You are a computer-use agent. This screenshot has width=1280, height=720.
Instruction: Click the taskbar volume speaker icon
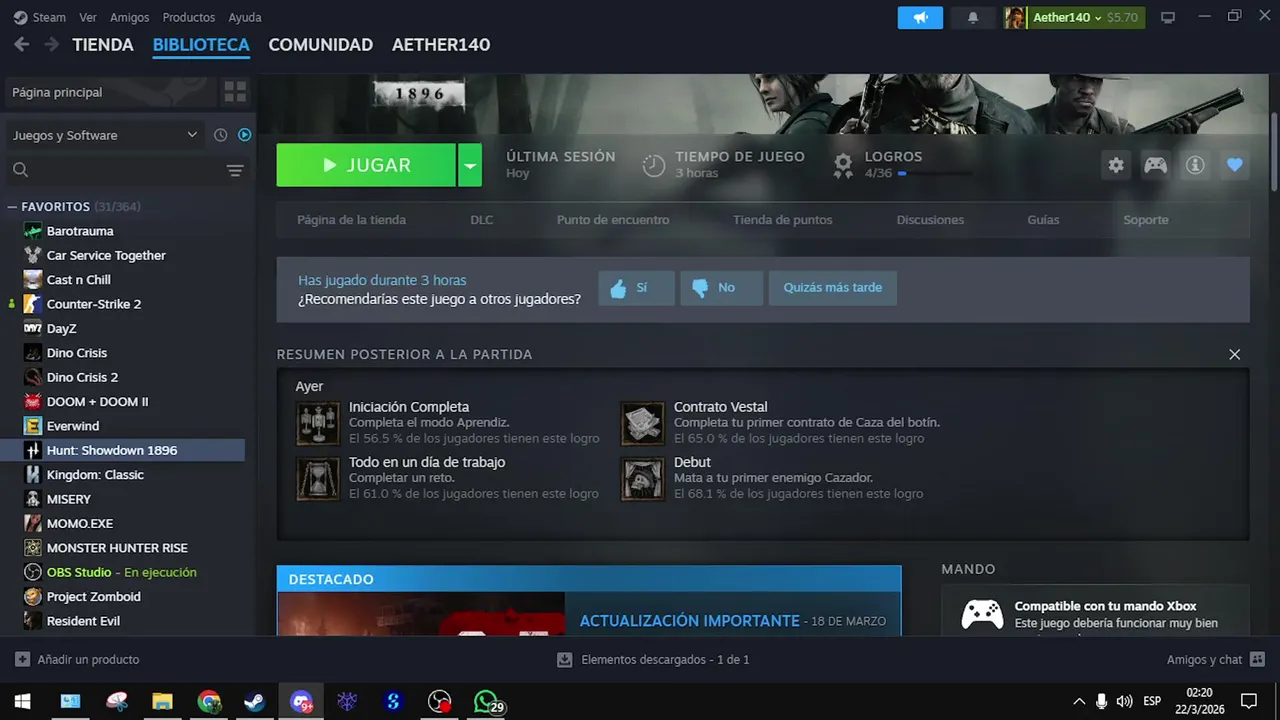click(x=1124, y=701)
